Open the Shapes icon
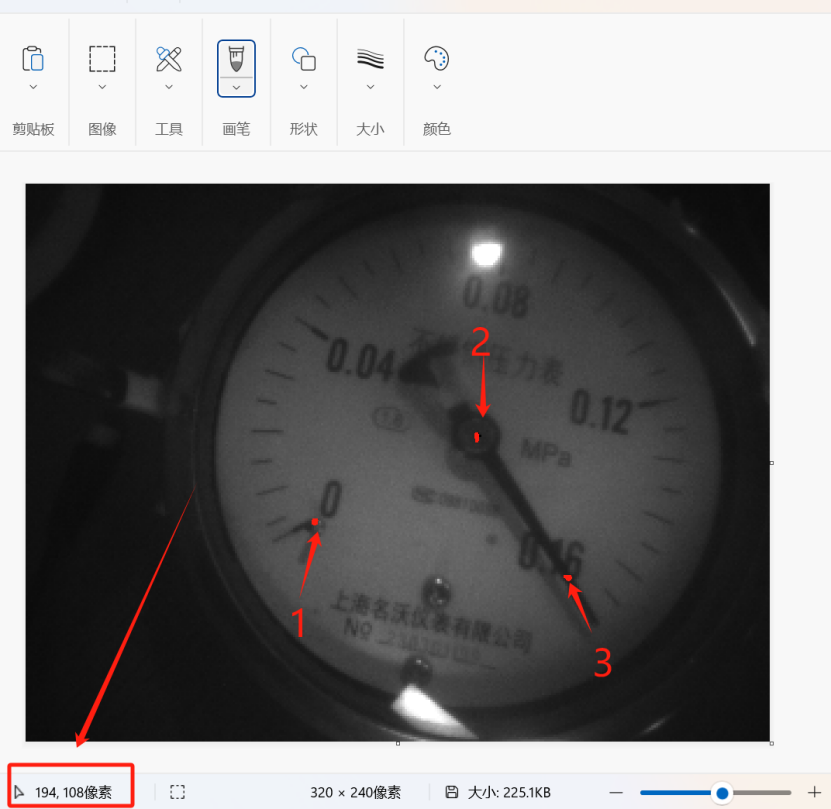The width and height of the screenshot is (831, 809). click(304, 58)
